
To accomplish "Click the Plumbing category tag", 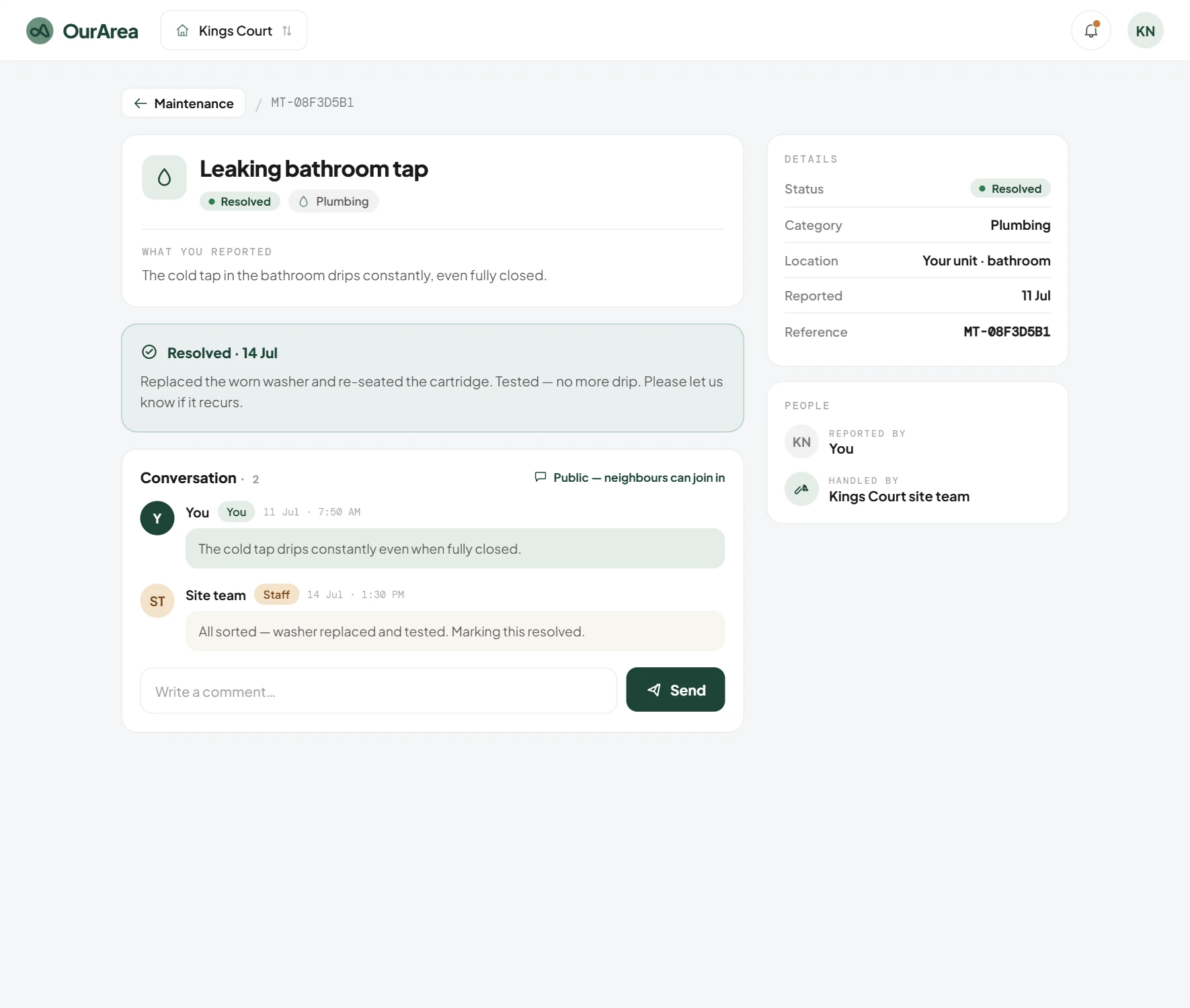I will click(333, 202).
